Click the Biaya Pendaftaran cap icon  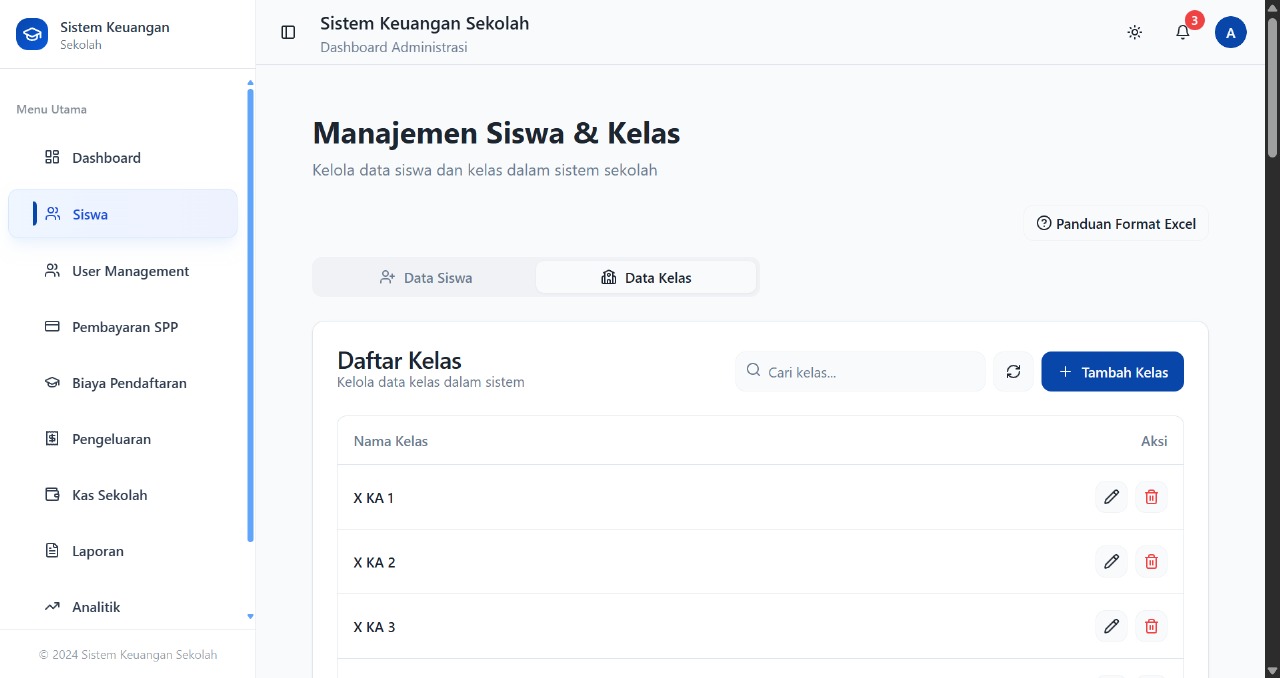52,382
